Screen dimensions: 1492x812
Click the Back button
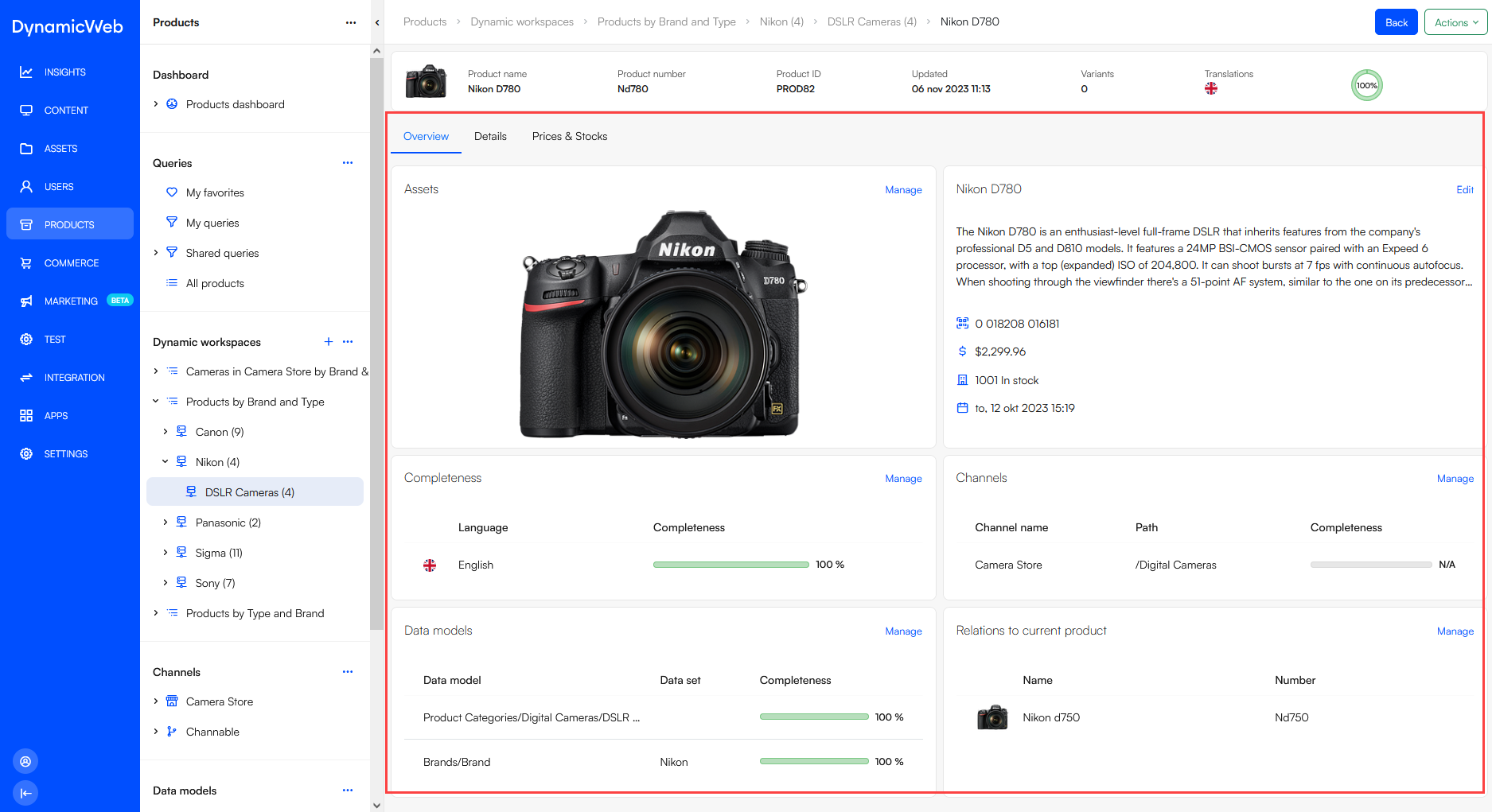1396,22
